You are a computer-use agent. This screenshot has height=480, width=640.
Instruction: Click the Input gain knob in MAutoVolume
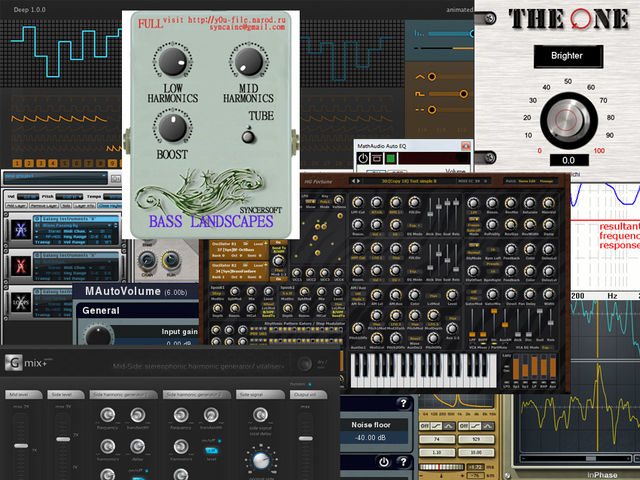click(x=97, y=336)
